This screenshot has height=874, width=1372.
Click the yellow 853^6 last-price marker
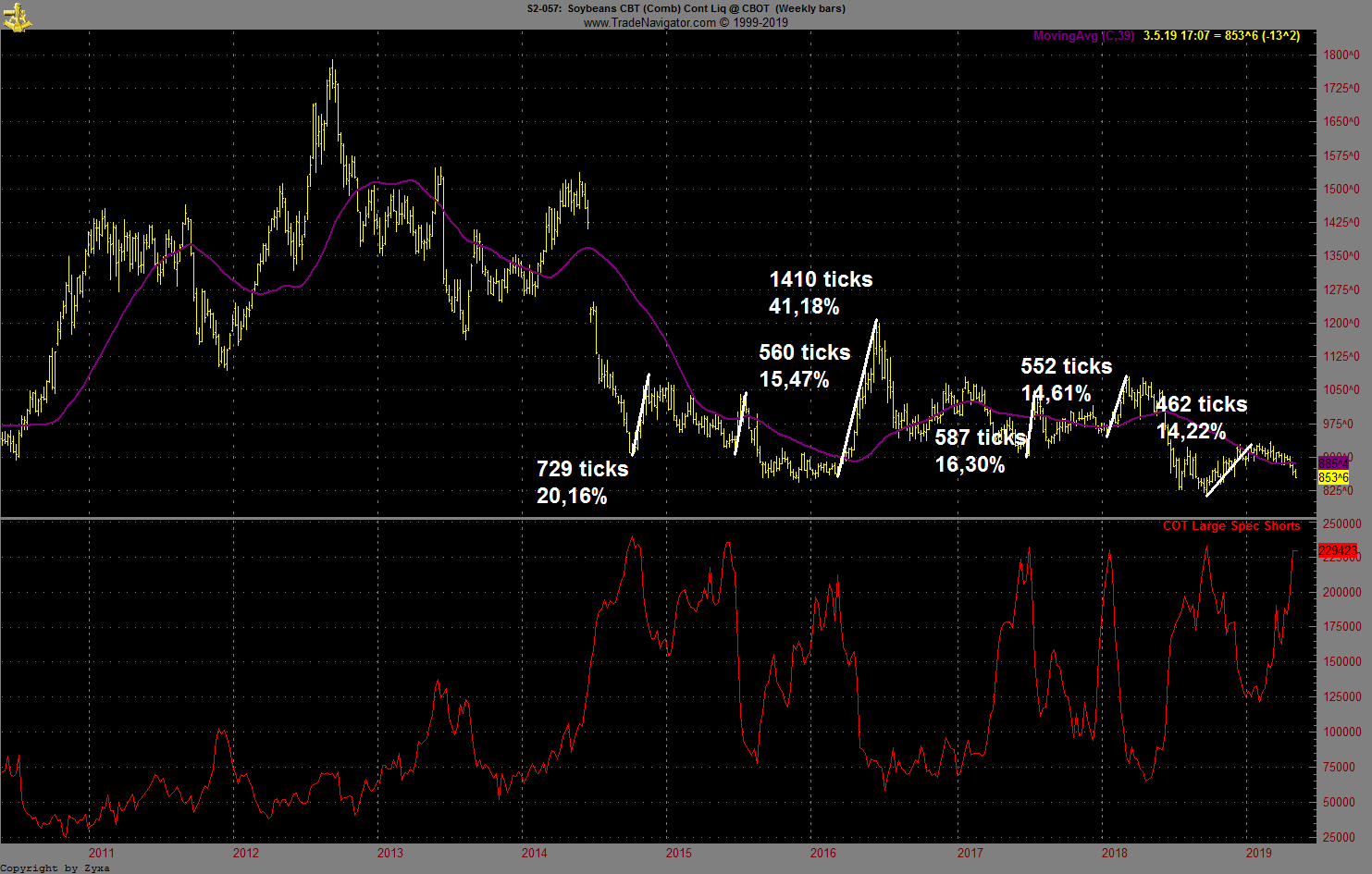coord(1333,477)
